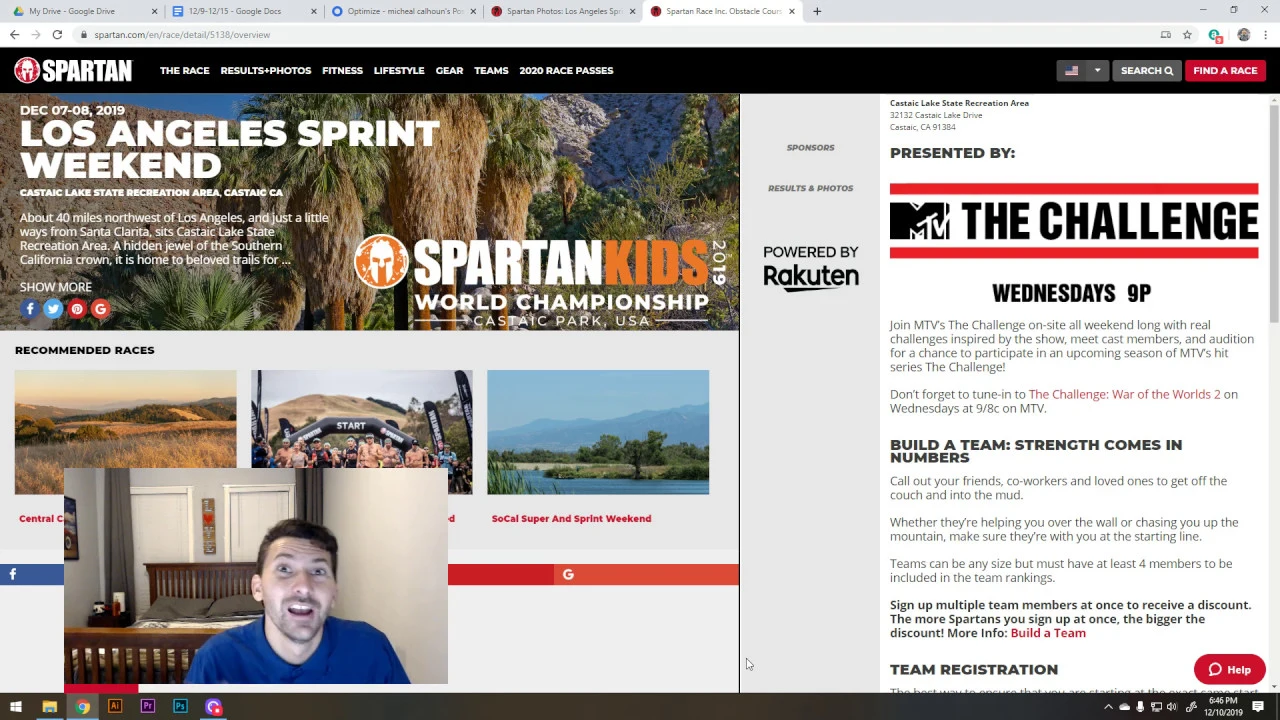Open the pink circular app on taskbar
This screenshot has height=720, width=1280.
pos(213,707)
